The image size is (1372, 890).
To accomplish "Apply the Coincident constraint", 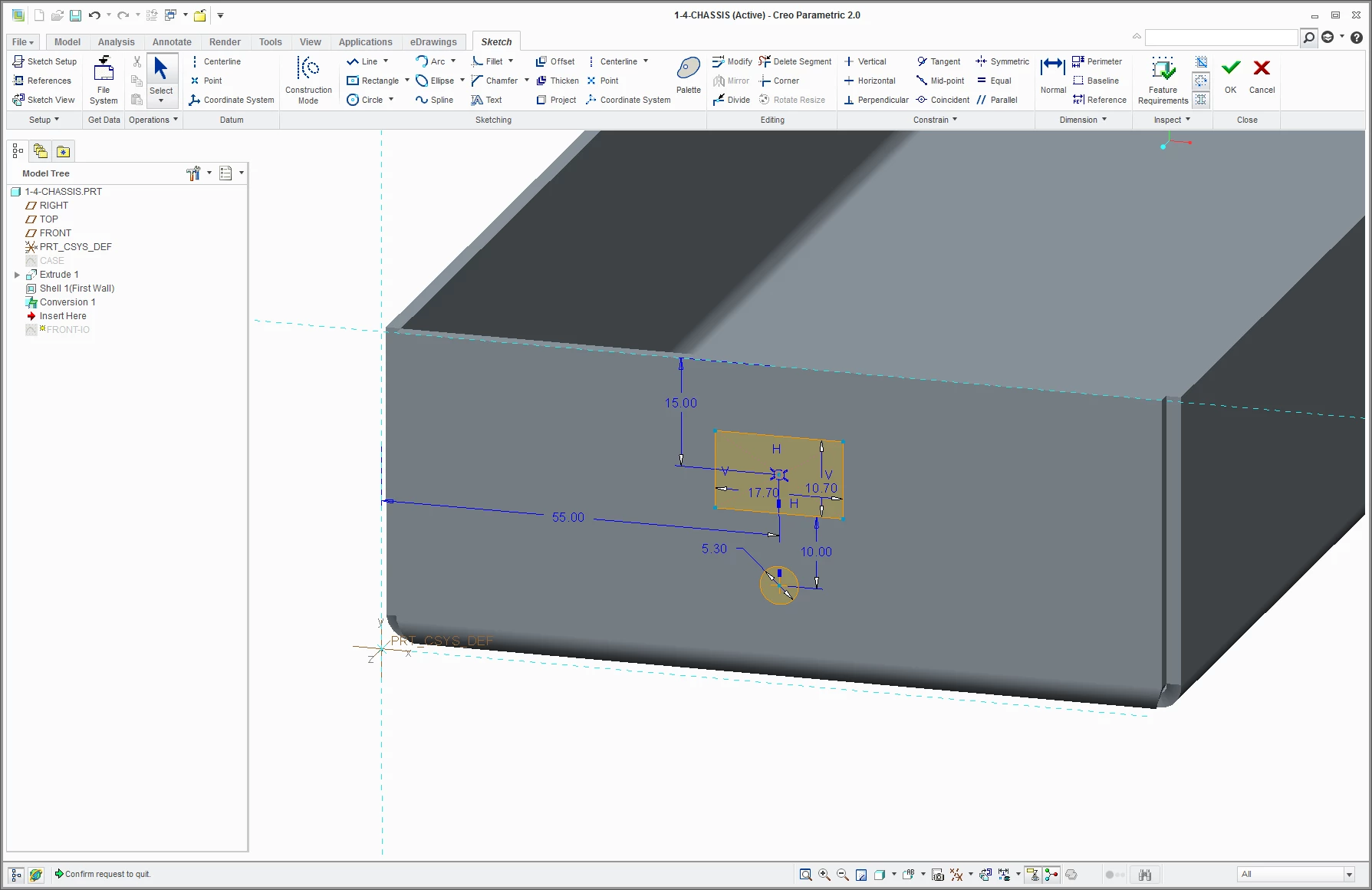I will pyautogui.click(x=943, y=100).
